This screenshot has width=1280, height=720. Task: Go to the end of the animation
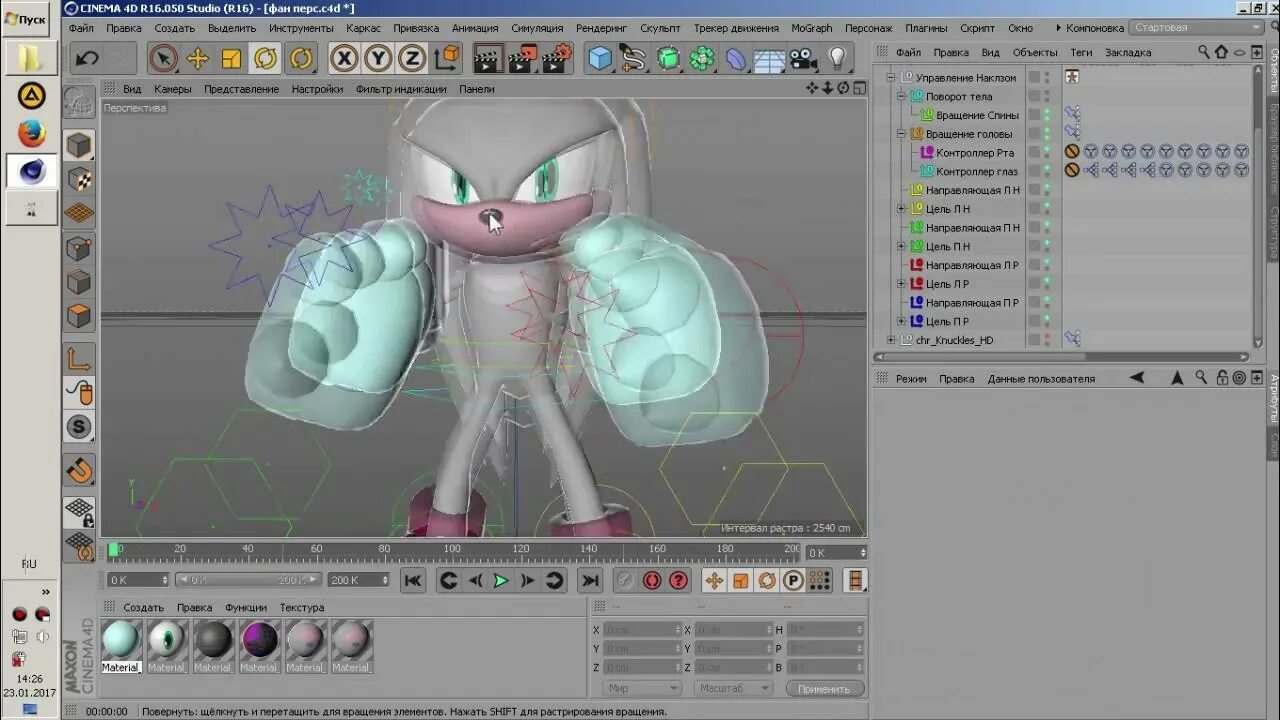coord(590,580)
